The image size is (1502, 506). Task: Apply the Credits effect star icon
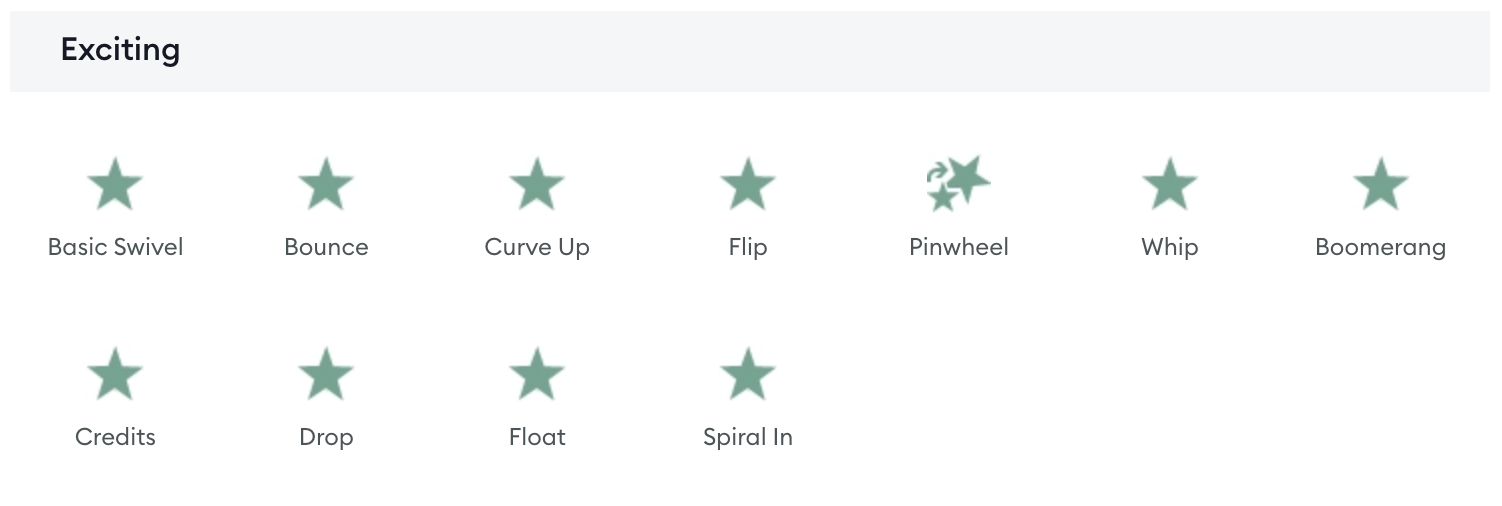tap(115, 374)
